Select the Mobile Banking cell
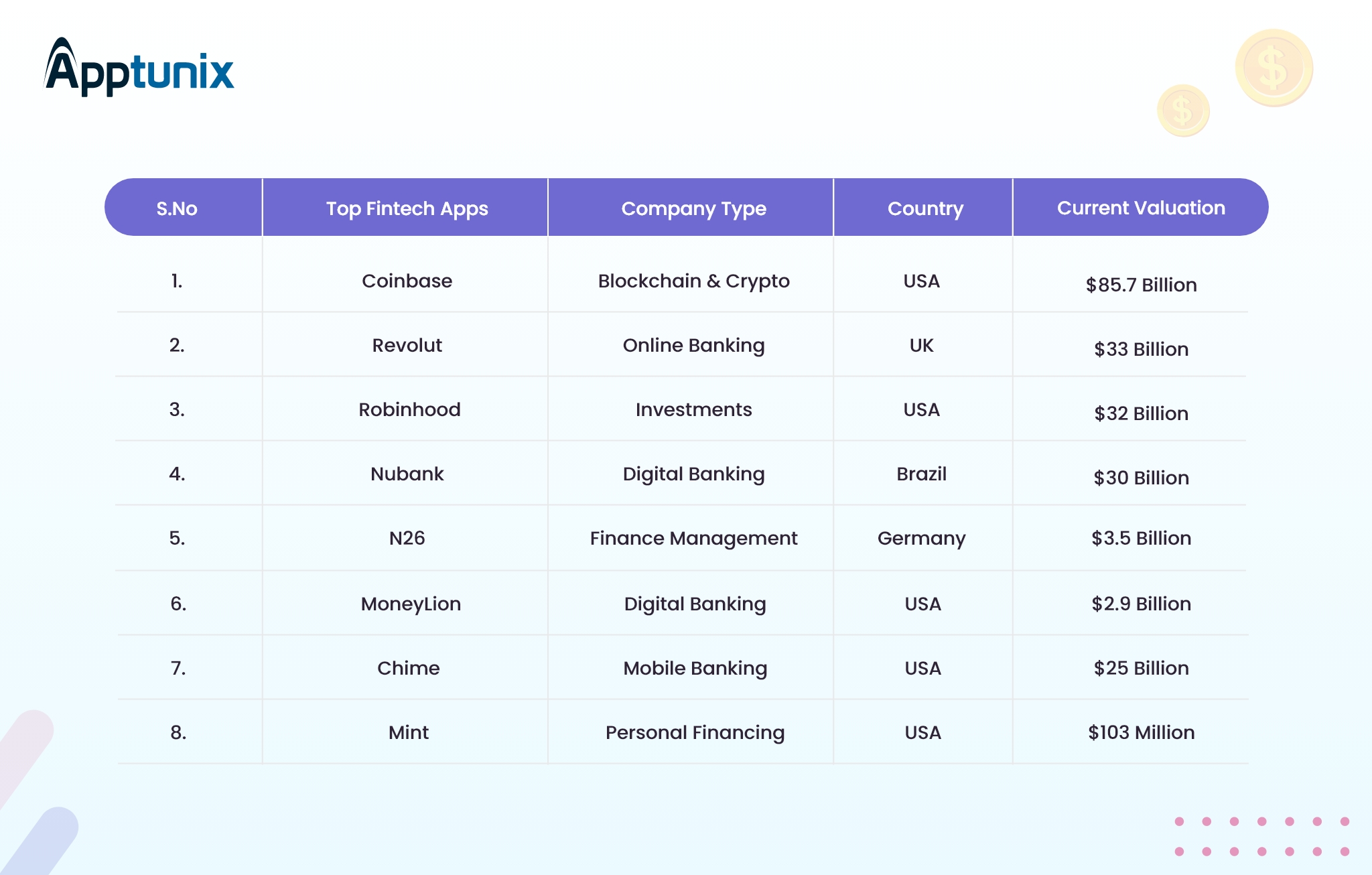1372x875 pixels. tap(695, 668)
